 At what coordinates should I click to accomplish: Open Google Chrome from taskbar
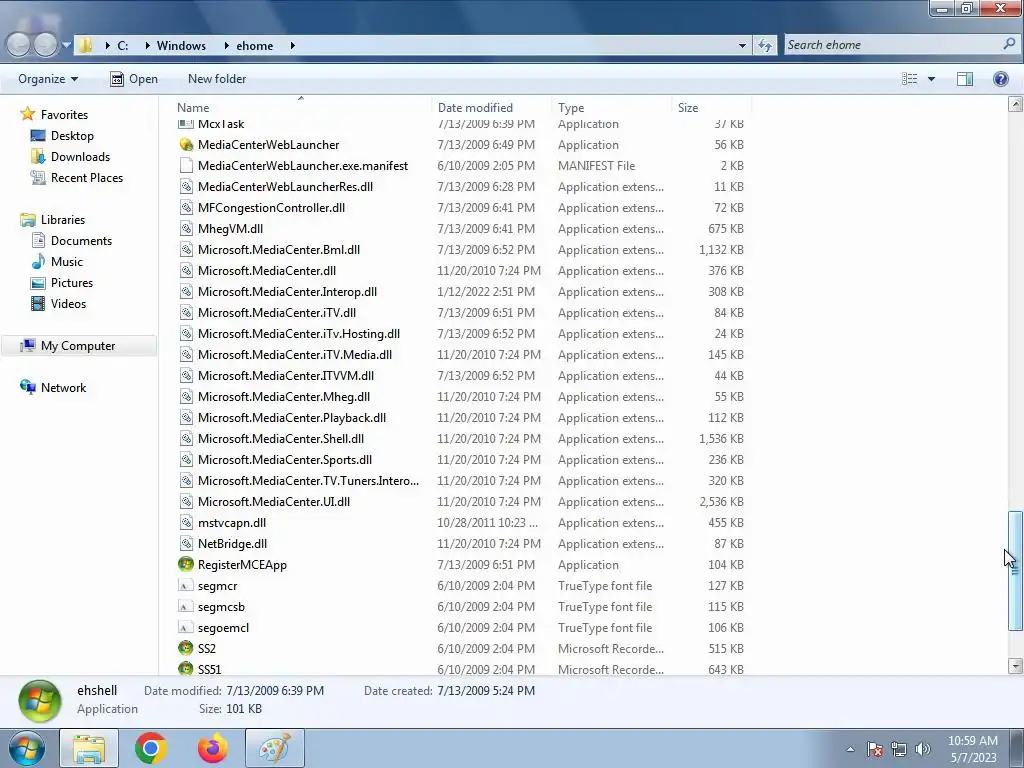tap(151, 748)
